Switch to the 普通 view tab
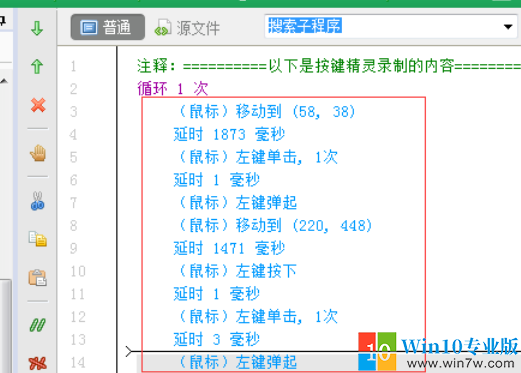The image size is (521, 373). point(108,27)
